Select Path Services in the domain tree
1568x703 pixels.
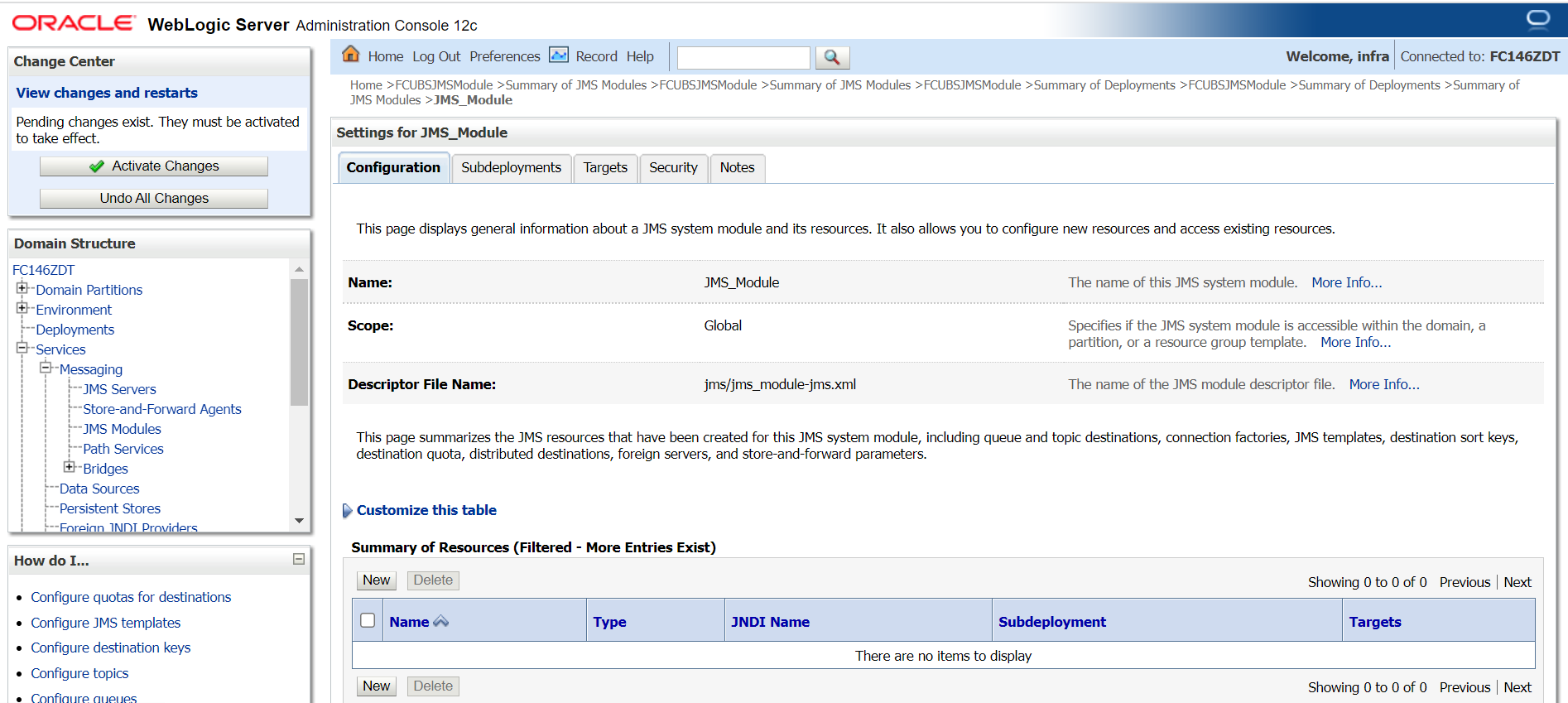point(123,449)
